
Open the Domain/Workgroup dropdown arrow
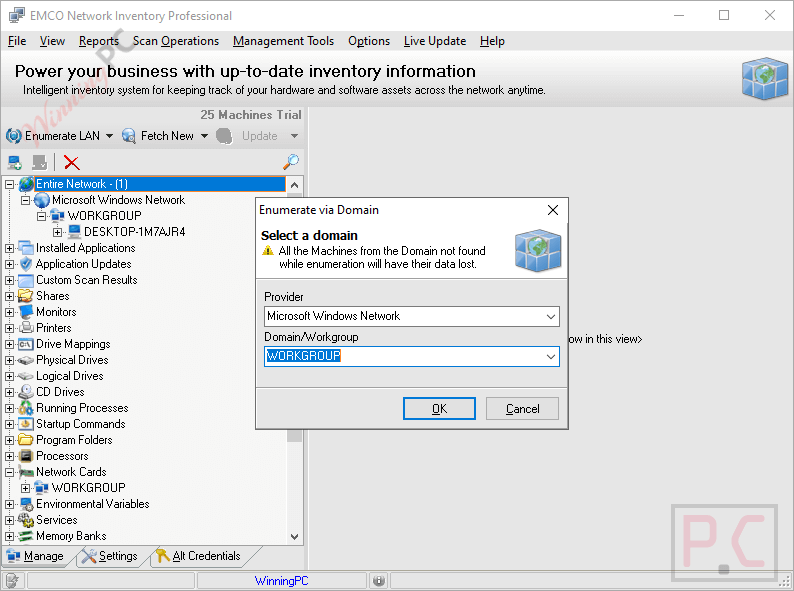click(x=551, y=357)
